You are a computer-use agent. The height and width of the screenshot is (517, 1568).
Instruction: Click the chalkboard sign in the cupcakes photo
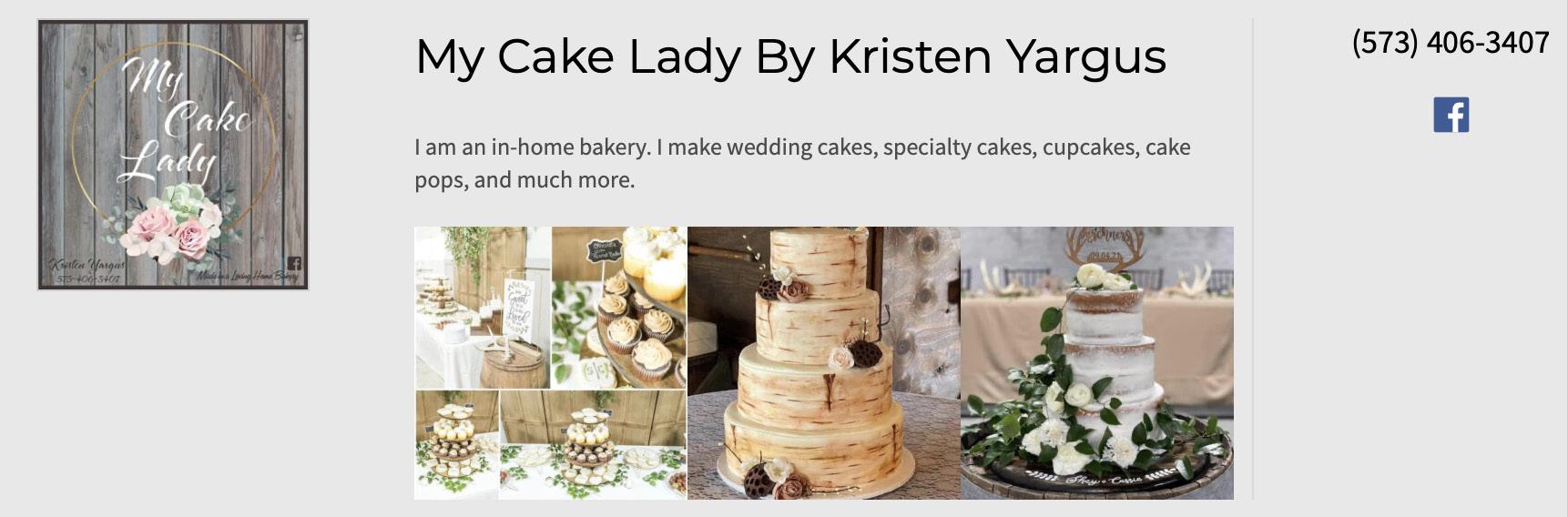pyautogui.click(x=605, y=250)
